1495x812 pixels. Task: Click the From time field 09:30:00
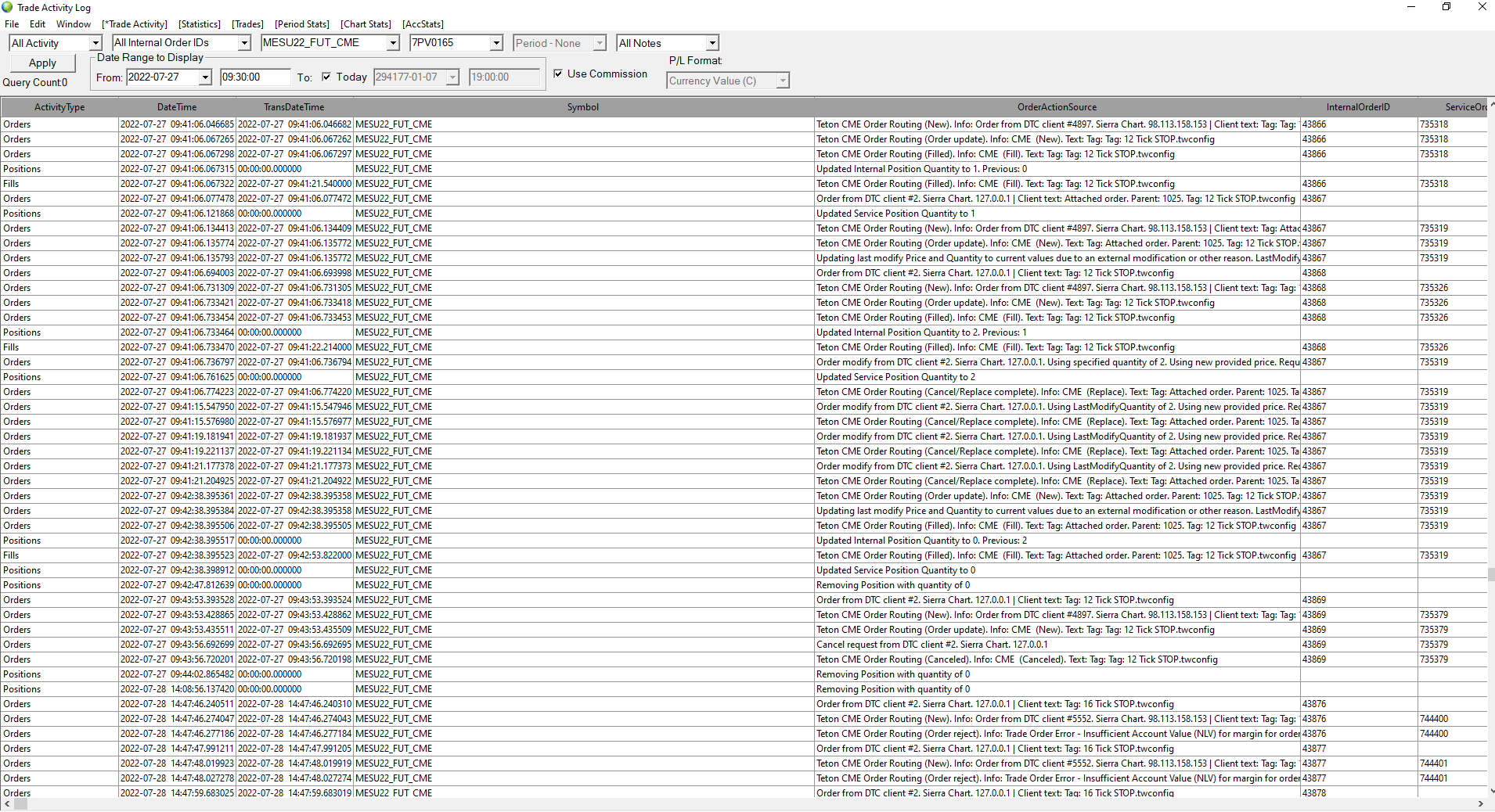(255, 77)
